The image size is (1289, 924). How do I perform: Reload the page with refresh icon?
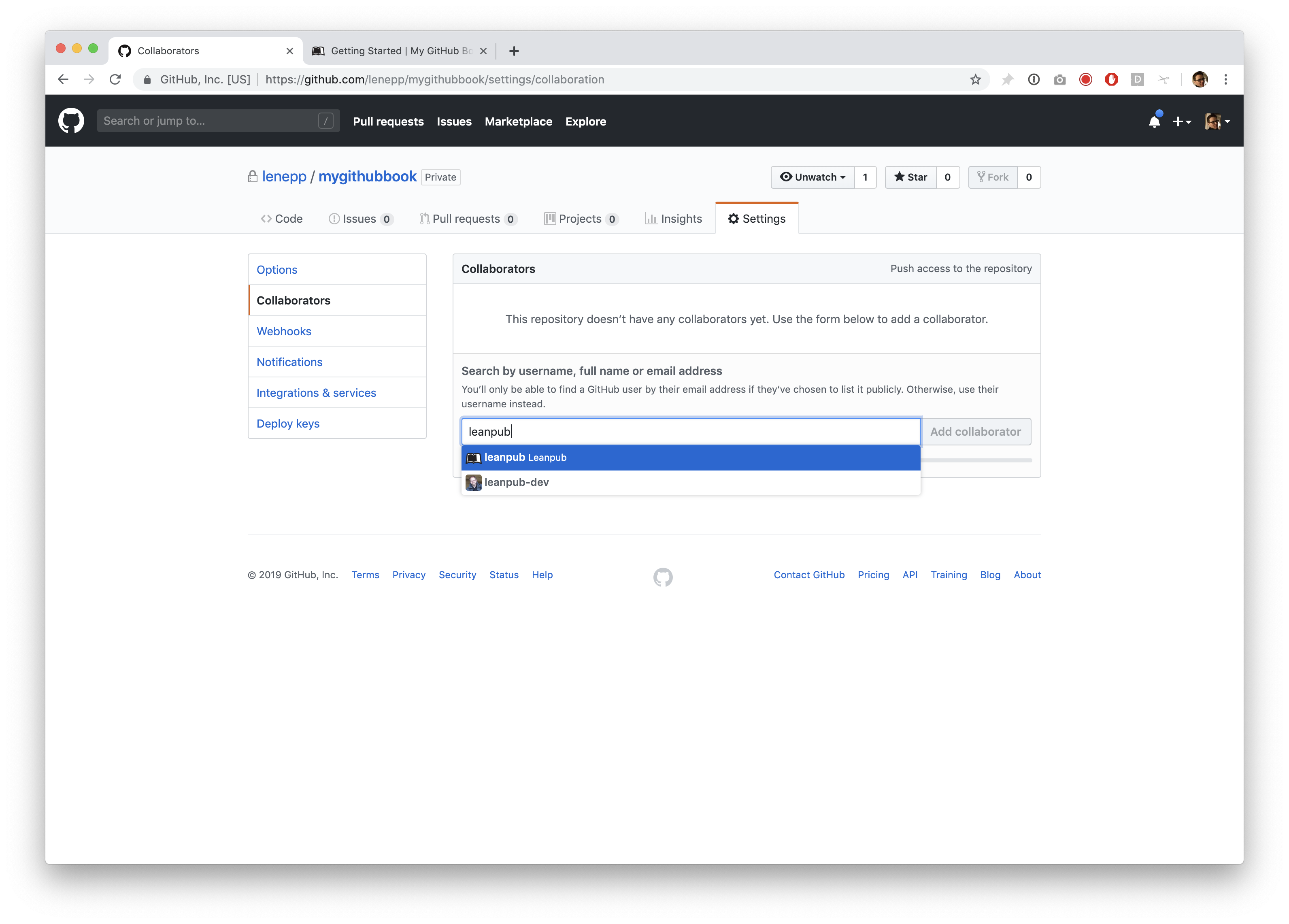(x=115, y=80)
